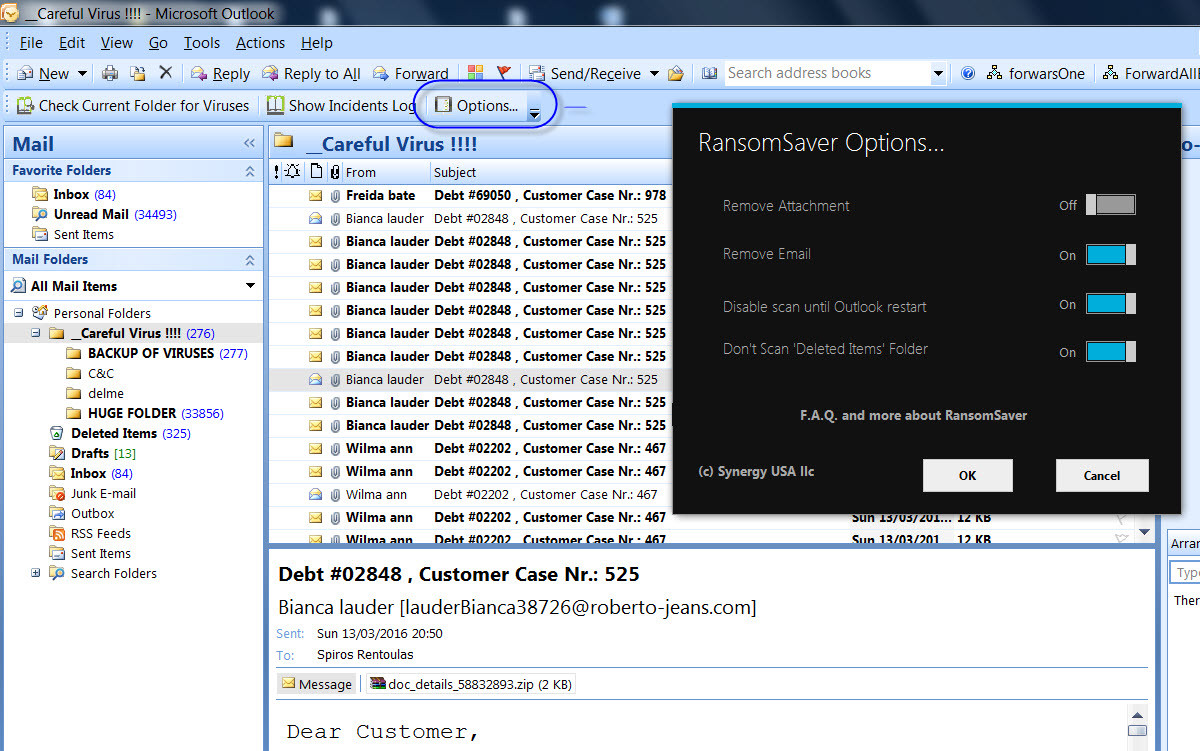Screen dimensions: 1200x751
Task: Open Send/Receive dropdown arrow
Action: tap(654, 73)
